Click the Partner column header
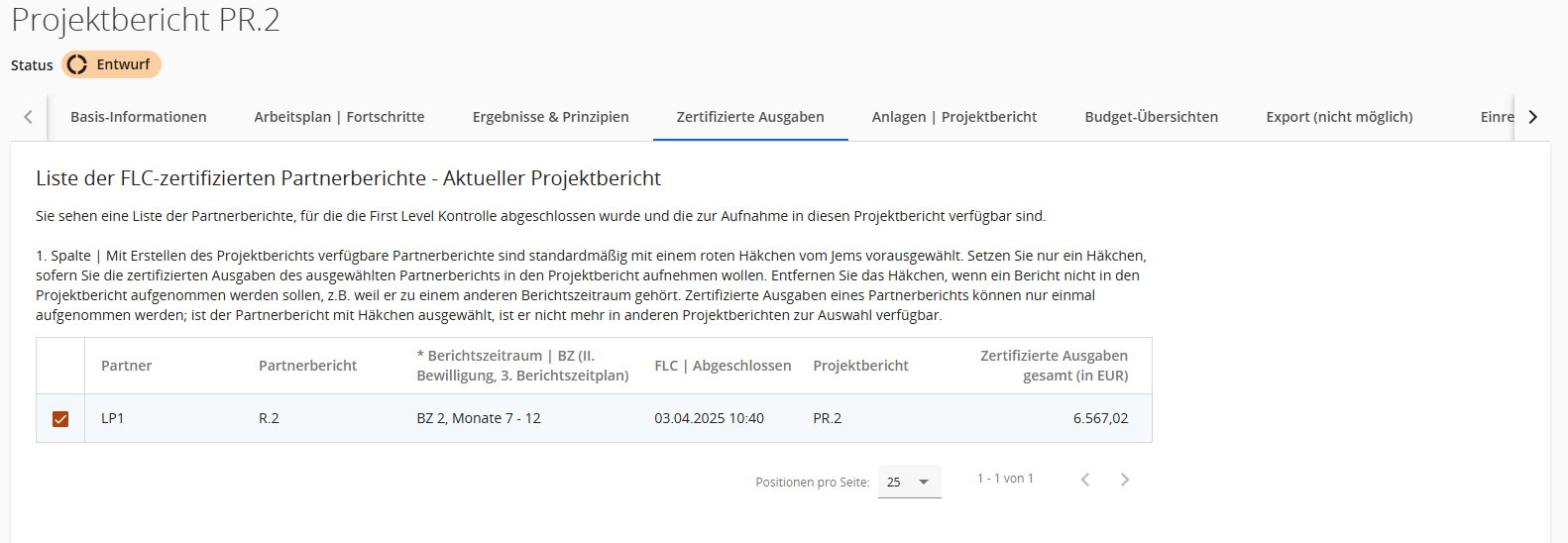The image size is (1568, 543). [x=127, y=366]
